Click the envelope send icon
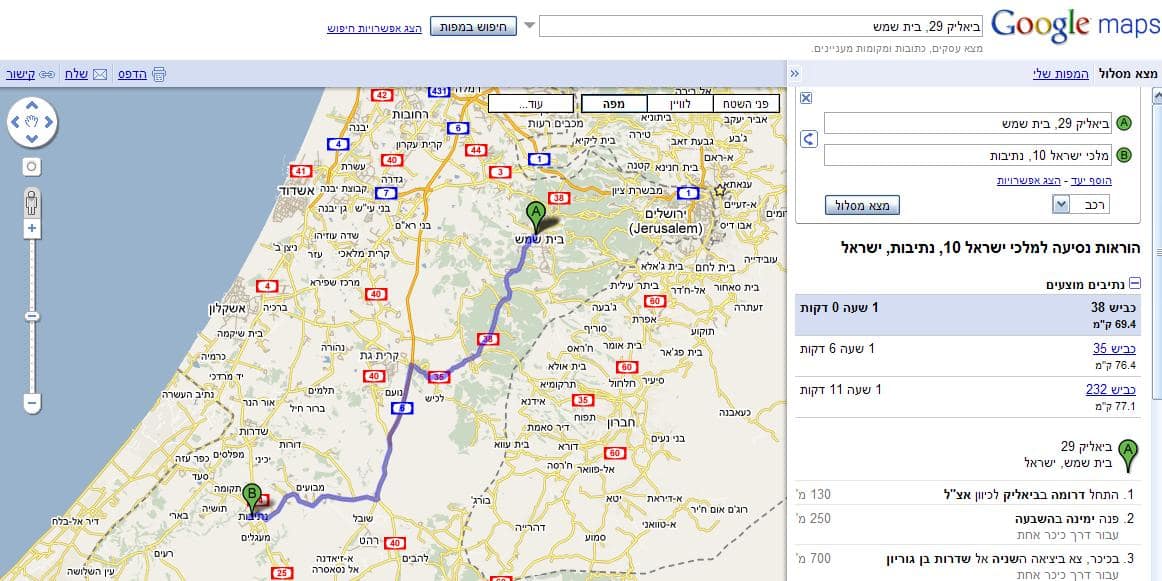This screenshot has width=1162, height=581. click(100, 74)
